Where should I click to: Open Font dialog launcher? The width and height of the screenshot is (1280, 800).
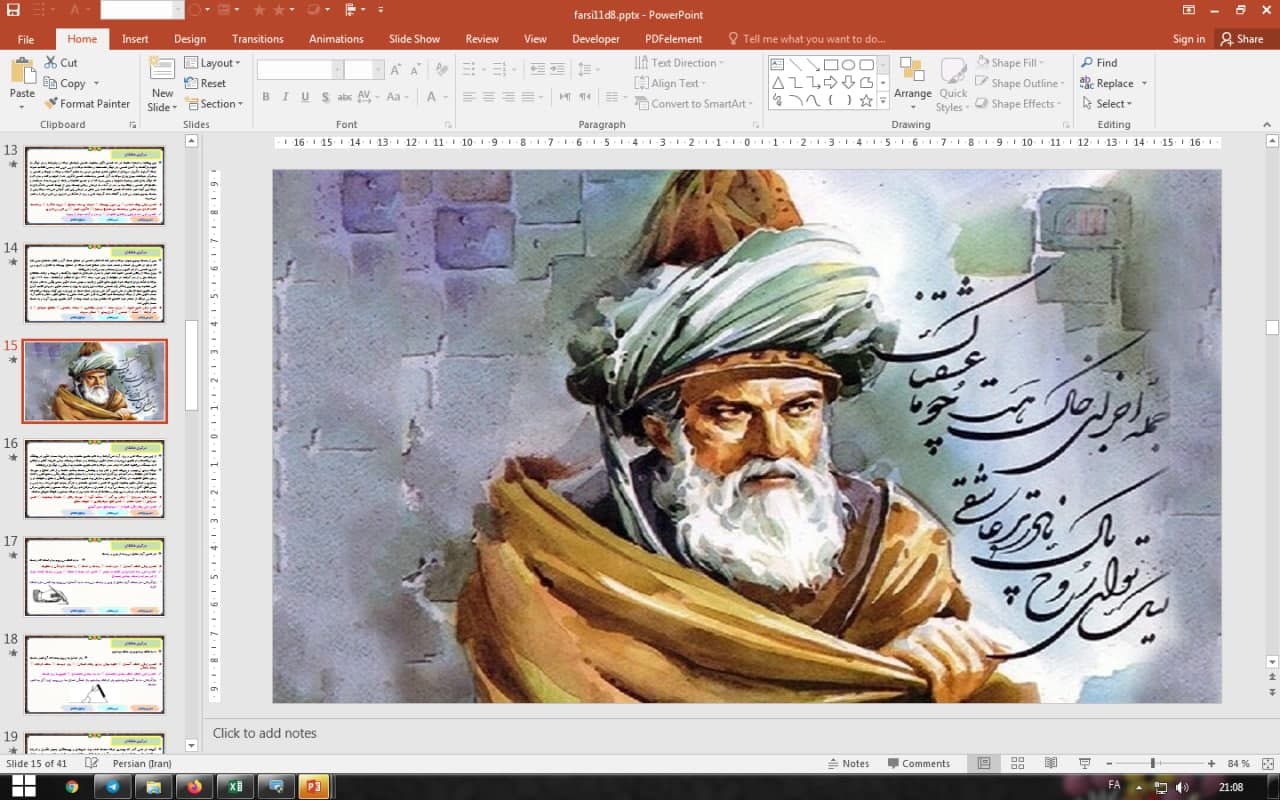447,125
